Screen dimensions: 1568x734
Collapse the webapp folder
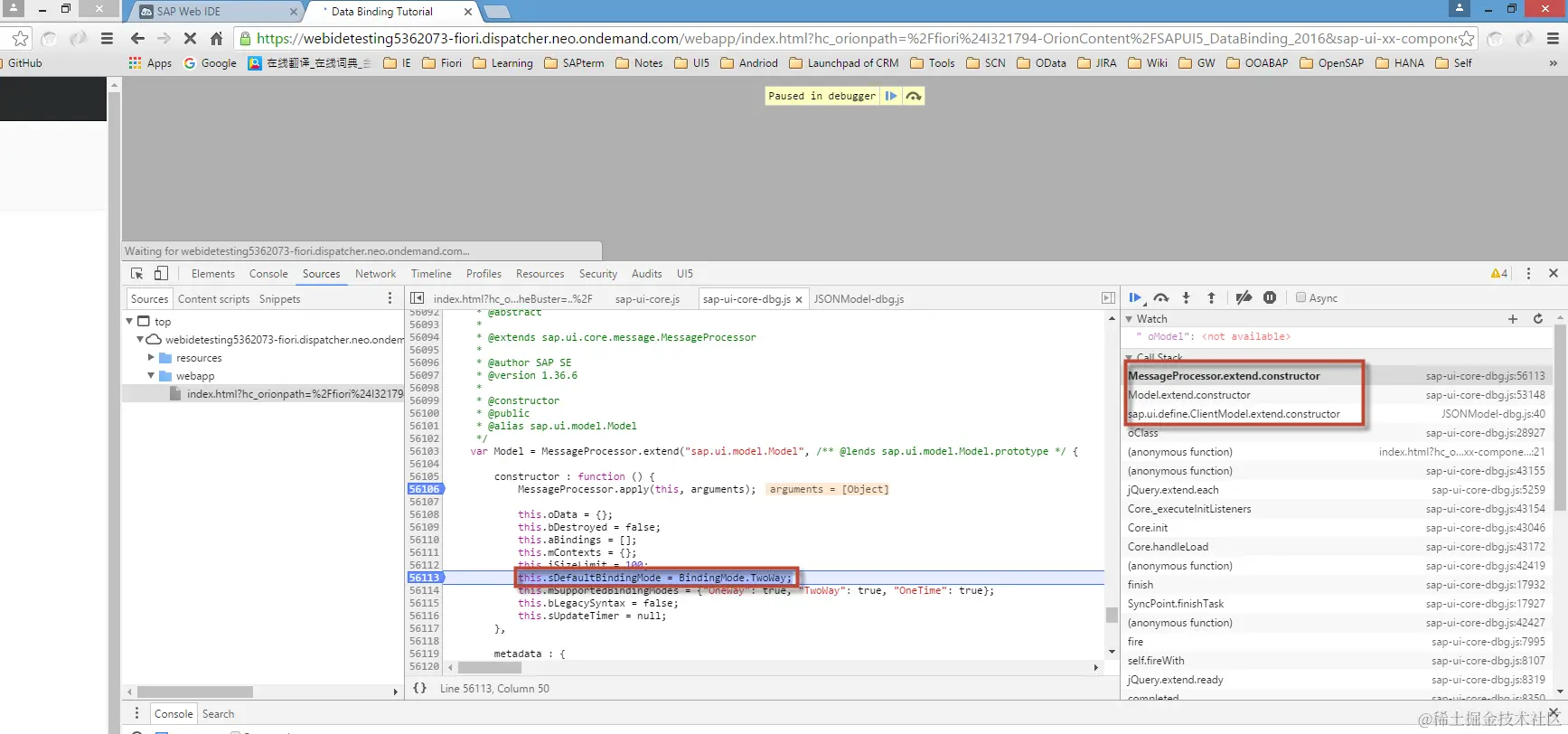tap(151, 376)
